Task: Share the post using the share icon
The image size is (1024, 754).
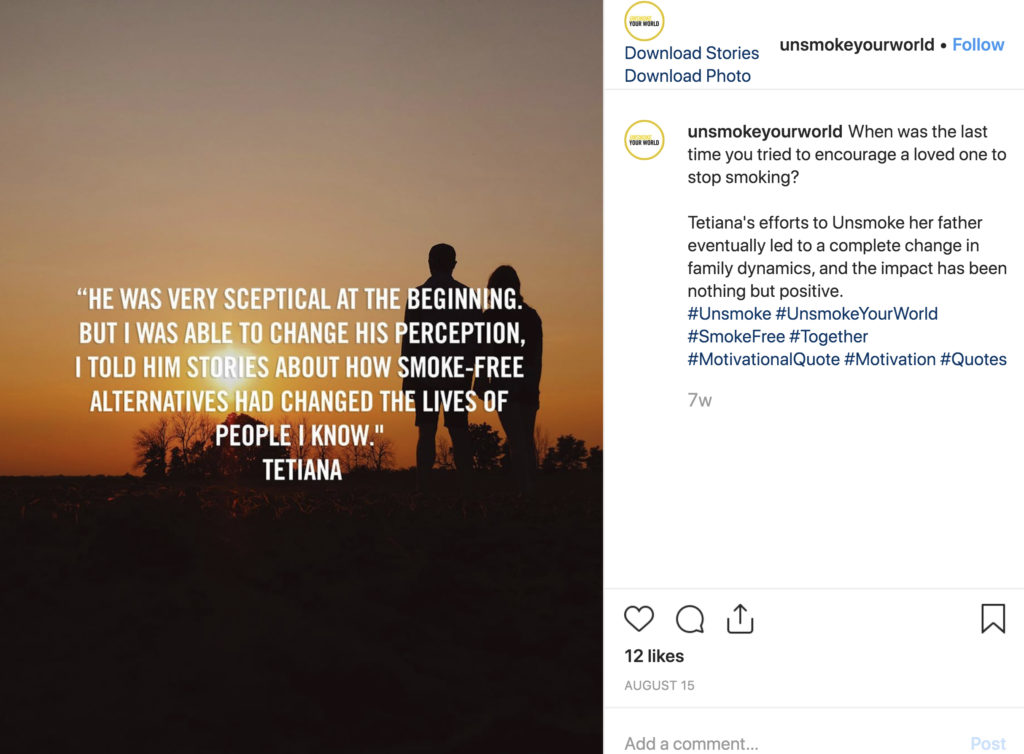Action: [740, 619]
